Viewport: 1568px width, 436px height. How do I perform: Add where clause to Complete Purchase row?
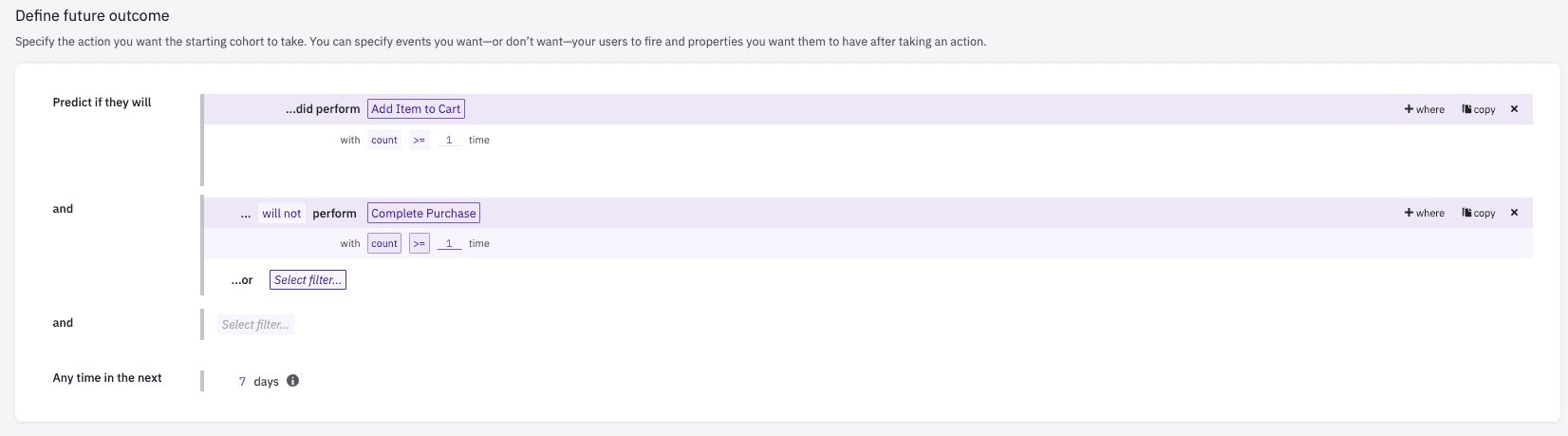point(1424,213)
